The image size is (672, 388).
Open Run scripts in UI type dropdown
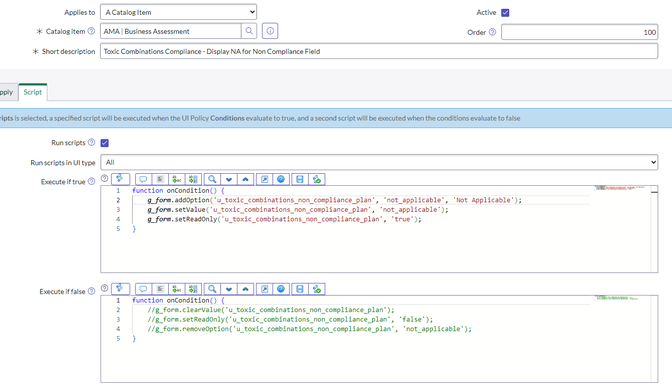pos(379,162)
